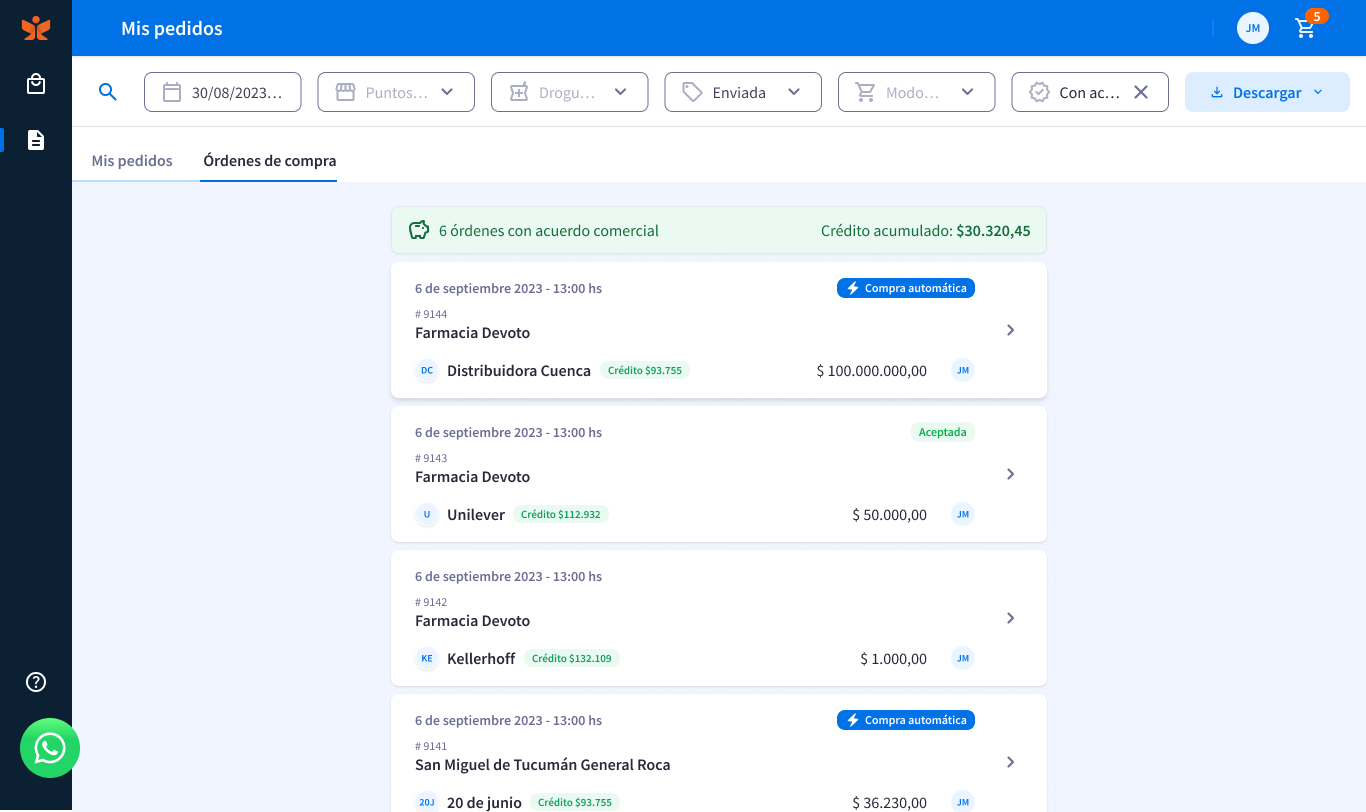Expand the Modo... filter dropdown
1366x812 pixels.
coord(917,92)
